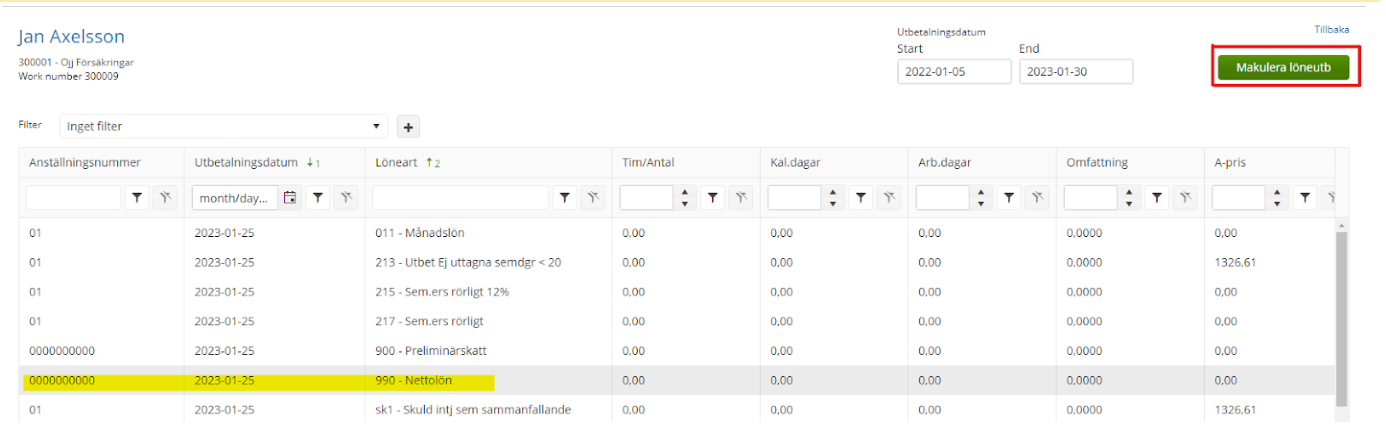Apply filter on Arb.dagar column
1386x434 pixels.
(x=1008, y=198)
